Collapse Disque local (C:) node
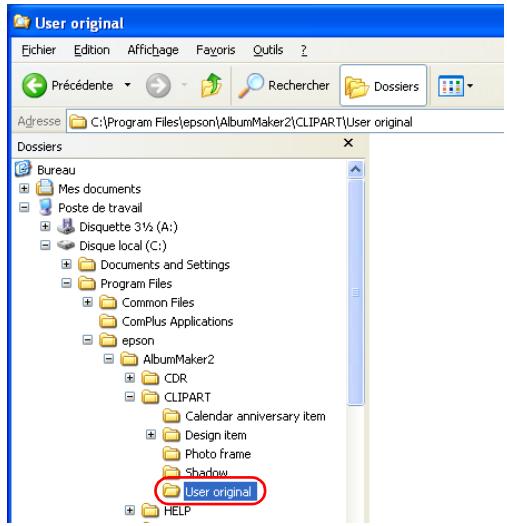This screenshot has height=526, width=507. tap(45, 246)
